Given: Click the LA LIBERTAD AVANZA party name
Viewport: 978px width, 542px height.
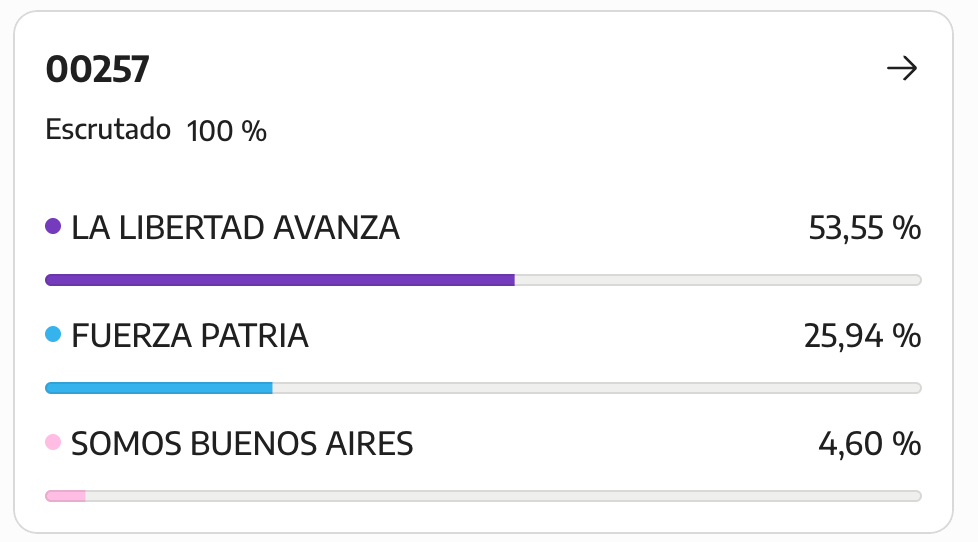Looking at the screenshot, I should point(235,228).
